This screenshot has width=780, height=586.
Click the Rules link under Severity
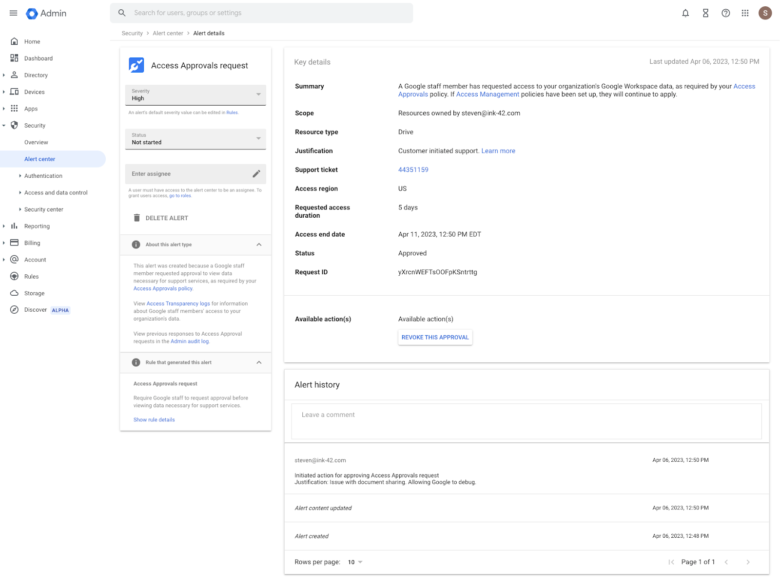tap(232, 112)
